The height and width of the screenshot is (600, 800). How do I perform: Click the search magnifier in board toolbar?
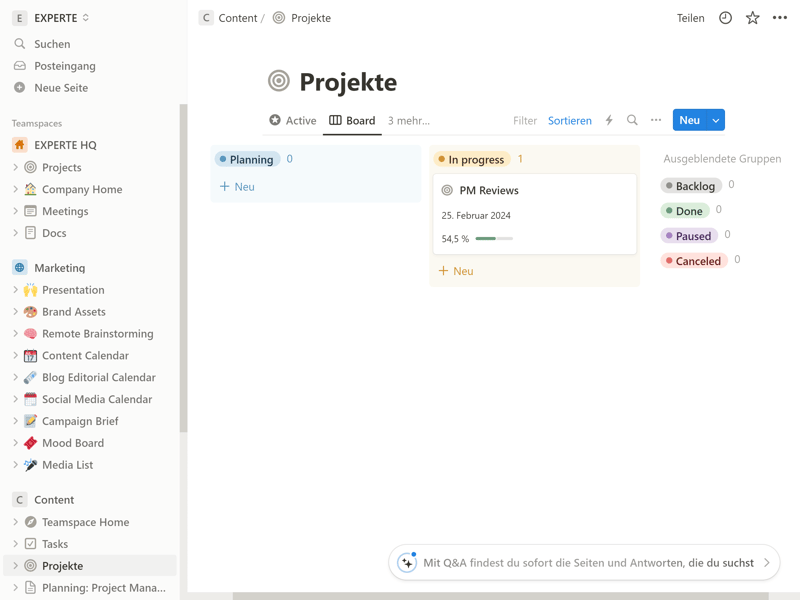(x=632, y=120)
